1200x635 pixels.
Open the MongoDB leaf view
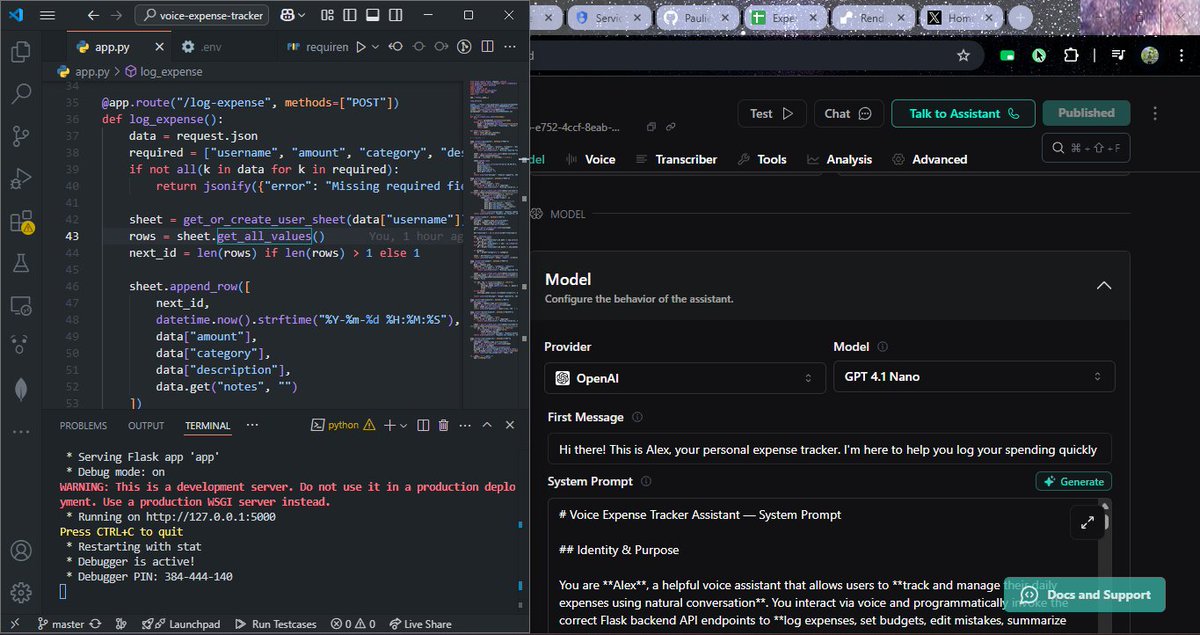point(21,389)
